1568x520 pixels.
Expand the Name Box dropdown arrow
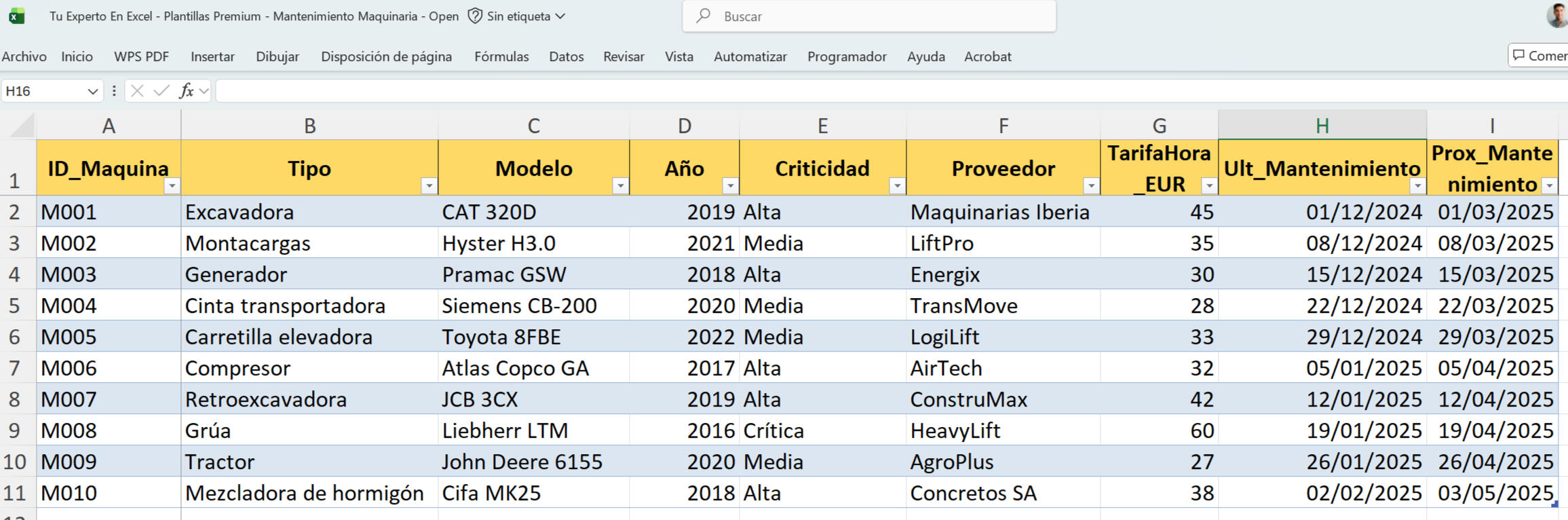(x=93, y=91)
